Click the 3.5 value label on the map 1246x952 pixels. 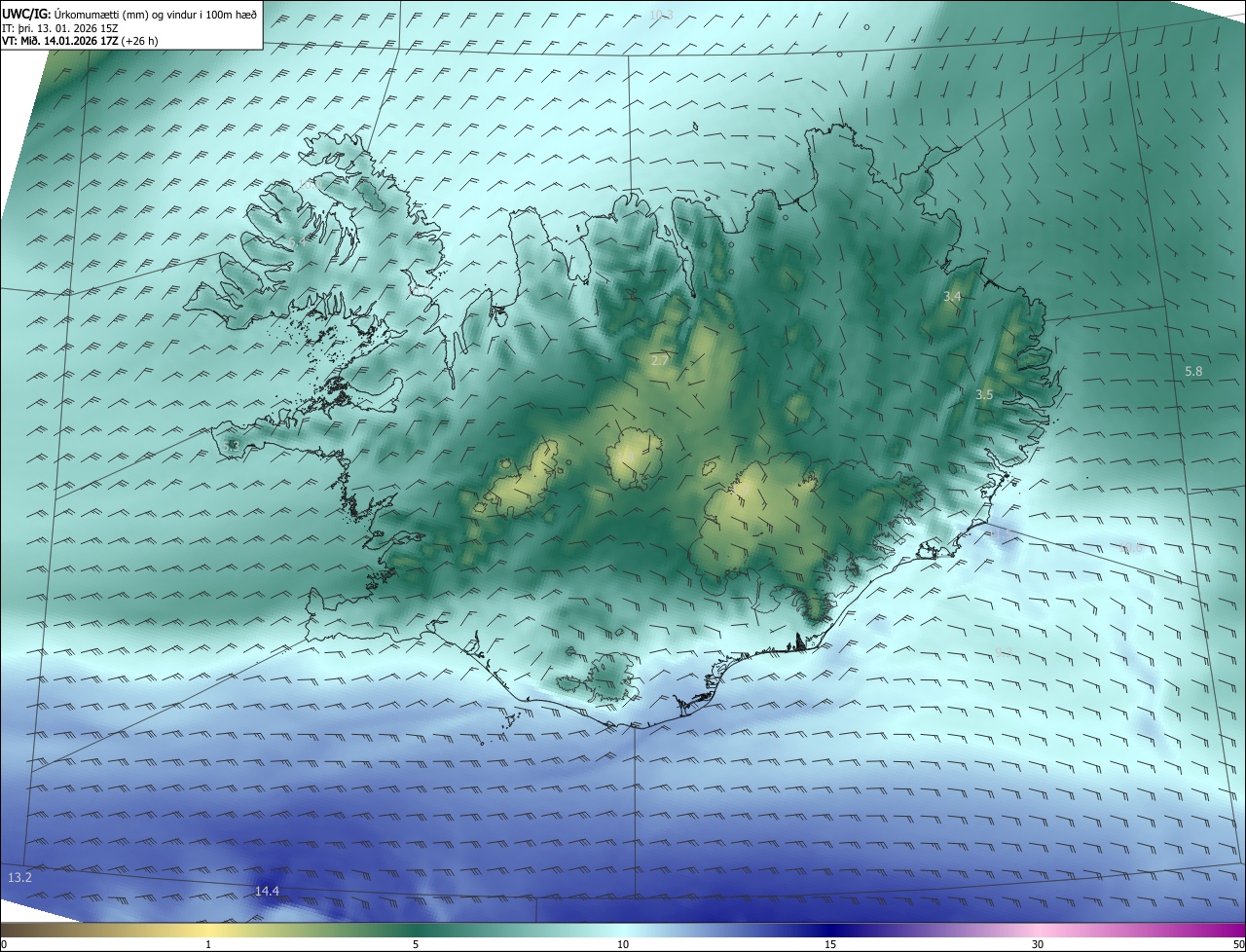click(x=984, y=394)
